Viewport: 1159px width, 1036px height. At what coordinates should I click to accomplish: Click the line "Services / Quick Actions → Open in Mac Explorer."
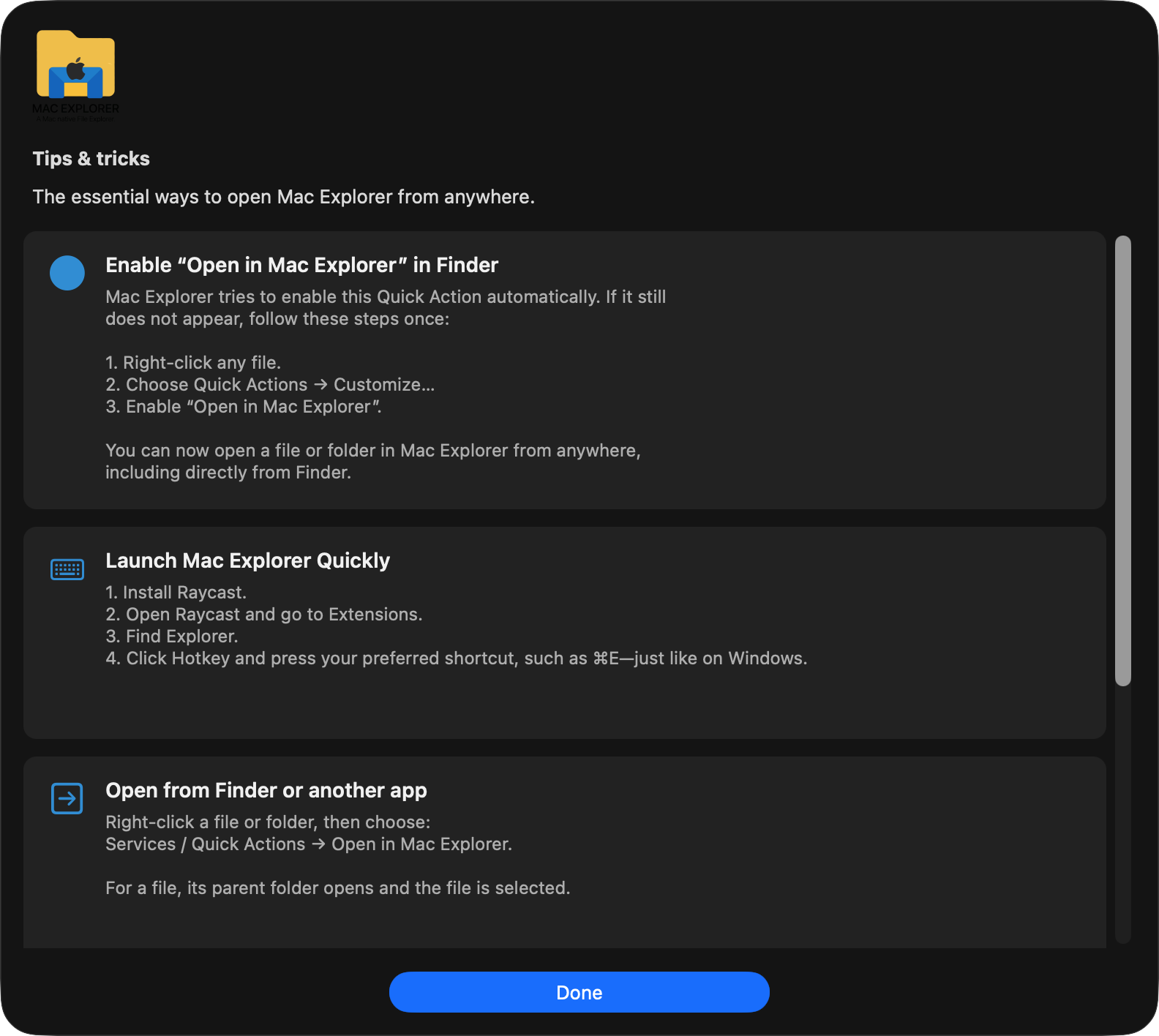coord(309,844)
